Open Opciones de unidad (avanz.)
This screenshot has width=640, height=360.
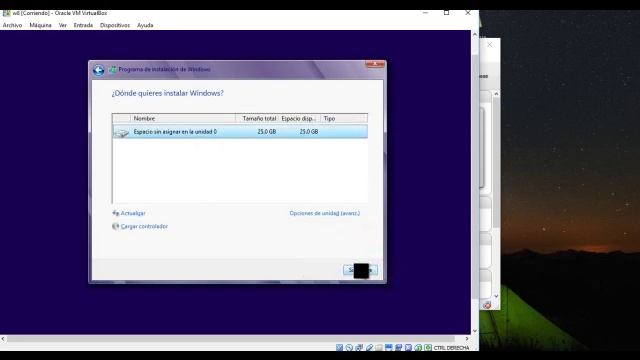point(324,213)
